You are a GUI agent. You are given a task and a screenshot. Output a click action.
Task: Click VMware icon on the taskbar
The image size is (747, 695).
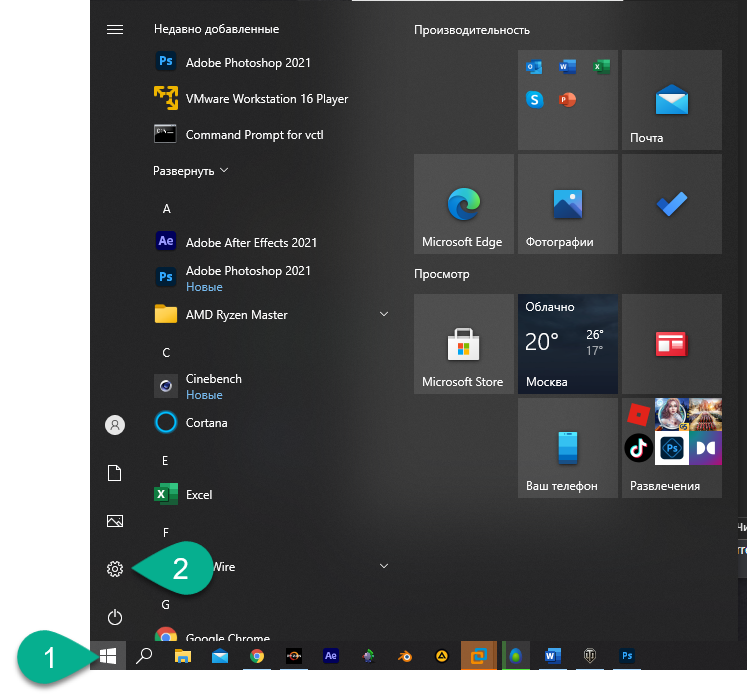478,655
